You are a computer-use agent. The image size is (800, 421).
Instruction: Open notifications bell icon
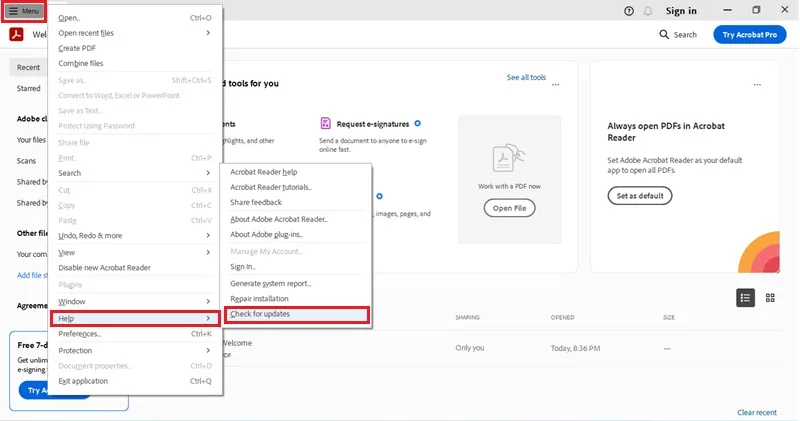(647, 11)
